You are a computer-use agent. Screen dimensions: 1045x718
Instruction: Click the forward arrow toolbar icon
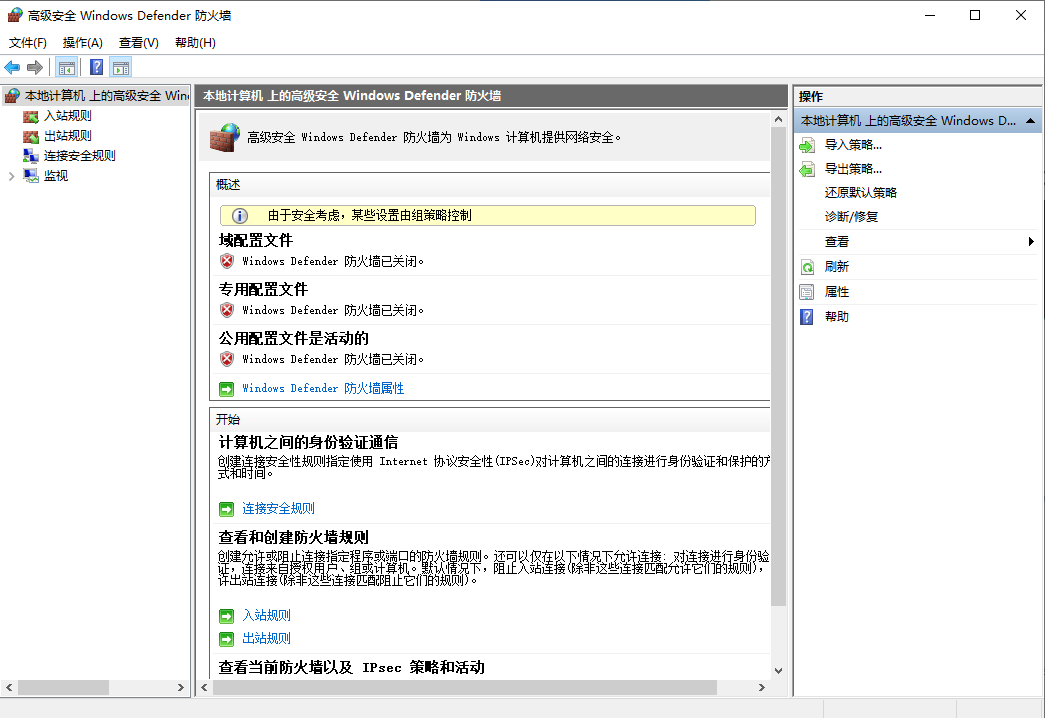point(35,67)
